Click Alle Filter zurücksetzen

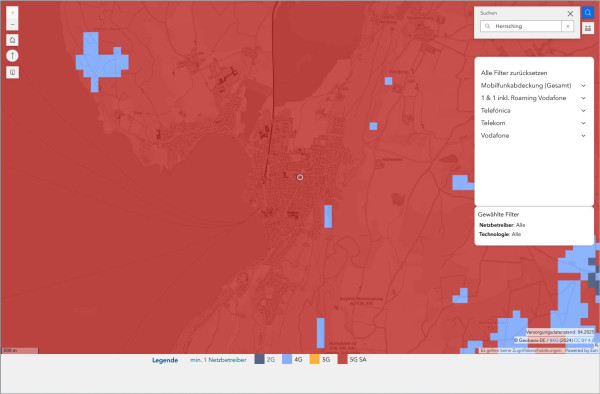click(x=514, y=73)
